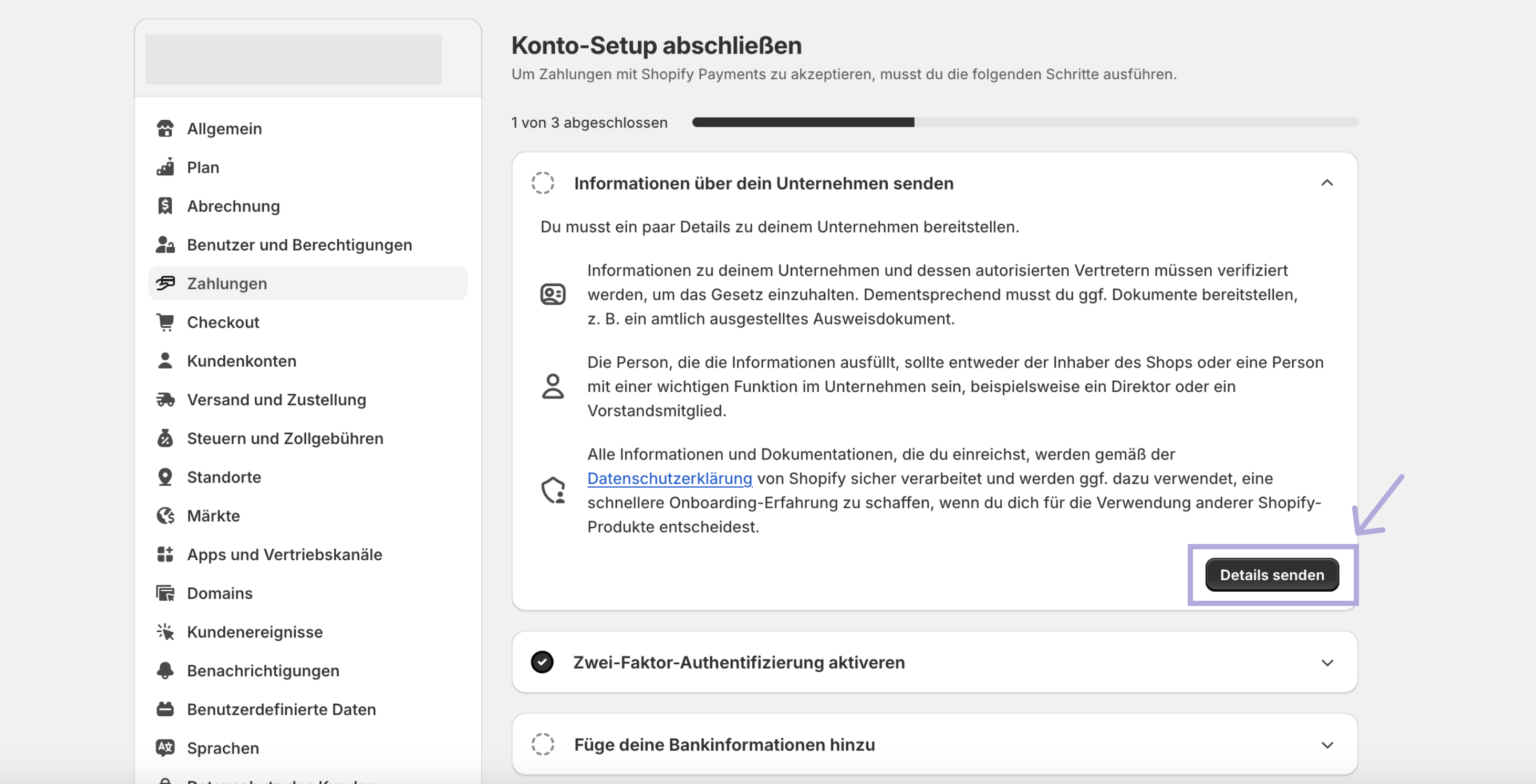Open the Allgemein settings page
1536x784 pixels.
(308, 129)
